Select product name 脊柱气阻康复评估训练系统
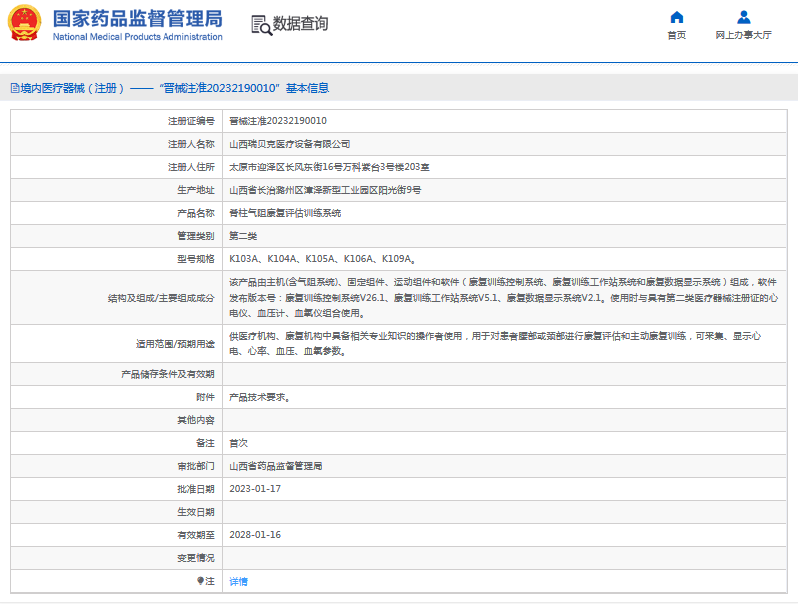 (285, 213)
